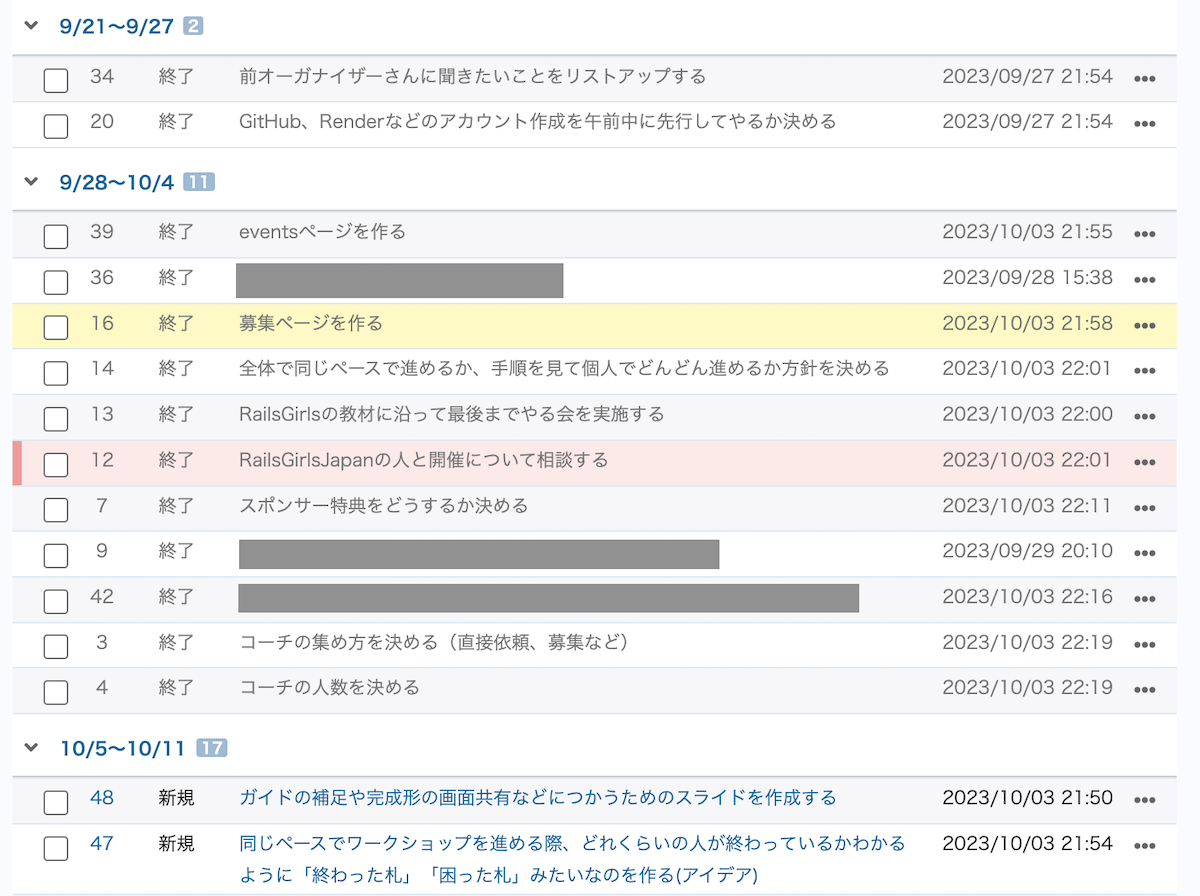Click the 11 count badge for 9/28〜10/4

pyautogui.click(x=198, y=182)
